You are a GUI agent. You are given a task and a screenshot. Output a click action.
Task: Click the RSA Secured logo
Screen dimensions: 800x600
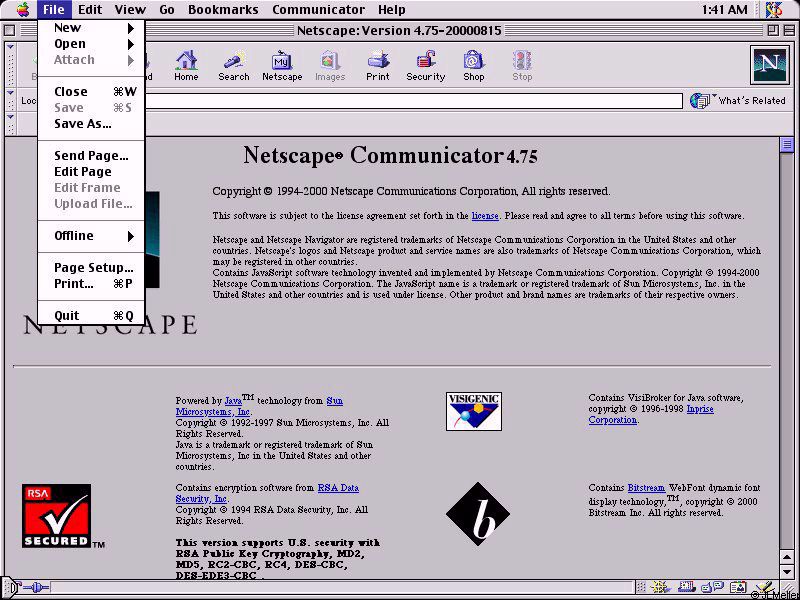[57, 516]
